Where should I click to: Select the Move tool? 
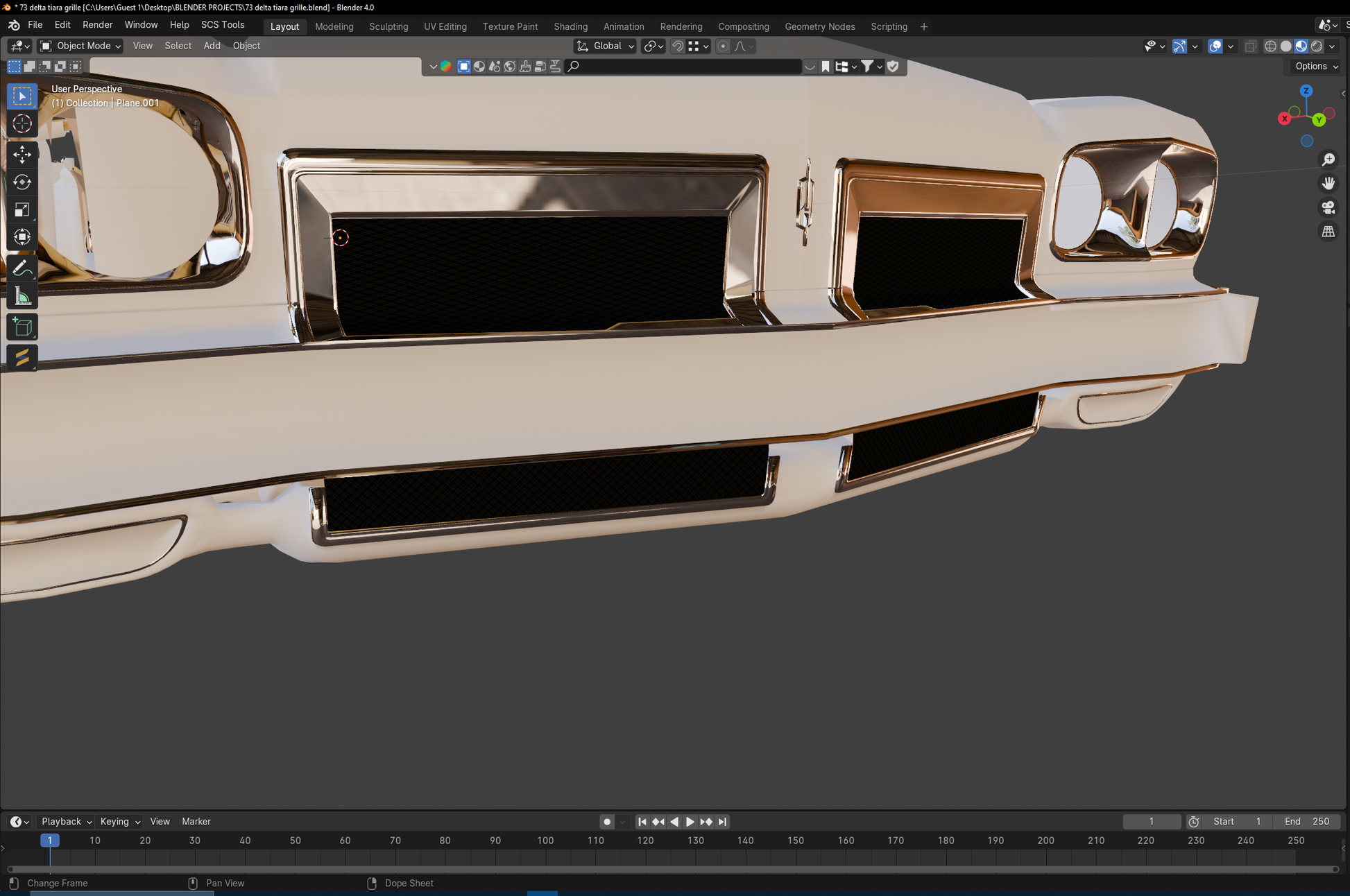tap(22, 154)
